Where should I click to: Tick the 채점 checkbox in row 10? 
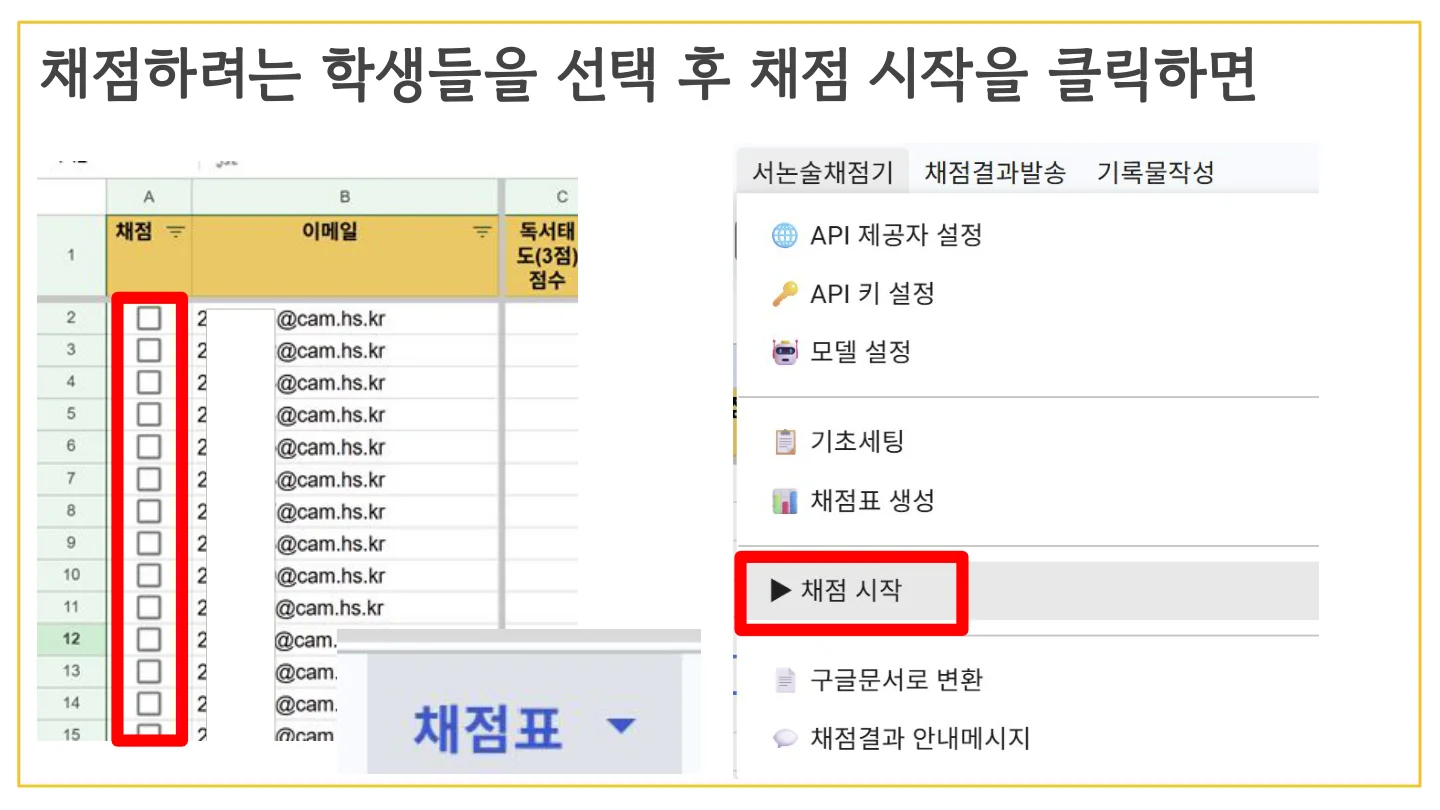149,575
